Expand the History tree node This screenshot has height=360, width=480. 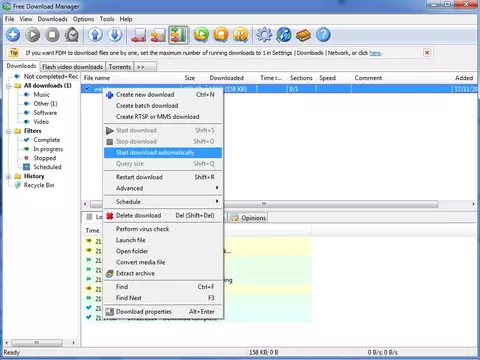tap(9, 177)
